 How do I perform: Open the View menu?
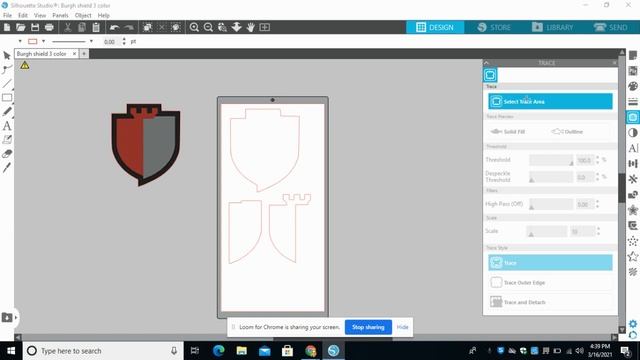point(40,15)
